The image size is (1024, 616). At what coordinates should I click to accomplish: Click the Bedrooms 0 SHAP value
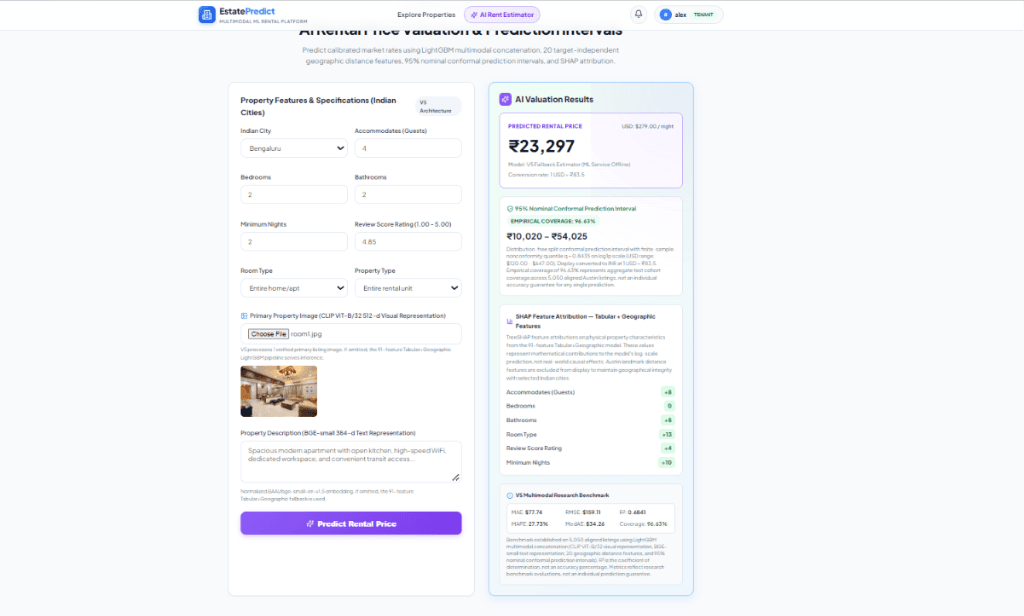pyautogui.click(x=669, y=406)
